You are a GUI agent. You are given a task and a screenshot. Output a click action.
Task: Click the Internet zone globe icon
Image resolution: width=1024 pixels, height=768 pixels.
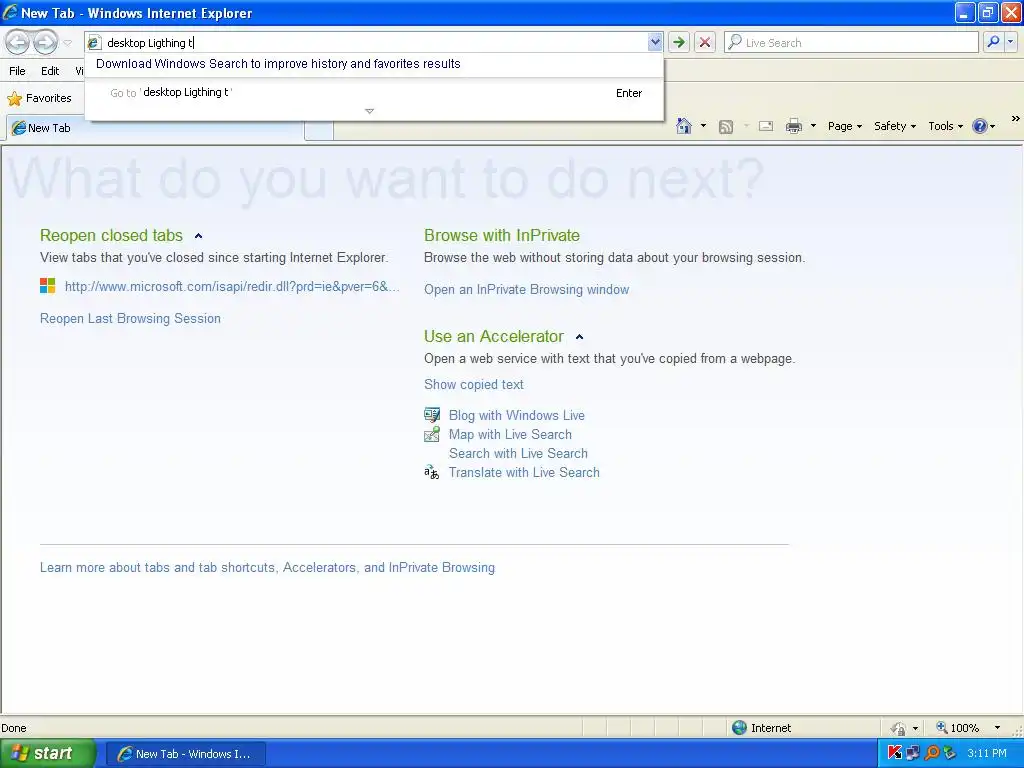[x=739, y=728]
